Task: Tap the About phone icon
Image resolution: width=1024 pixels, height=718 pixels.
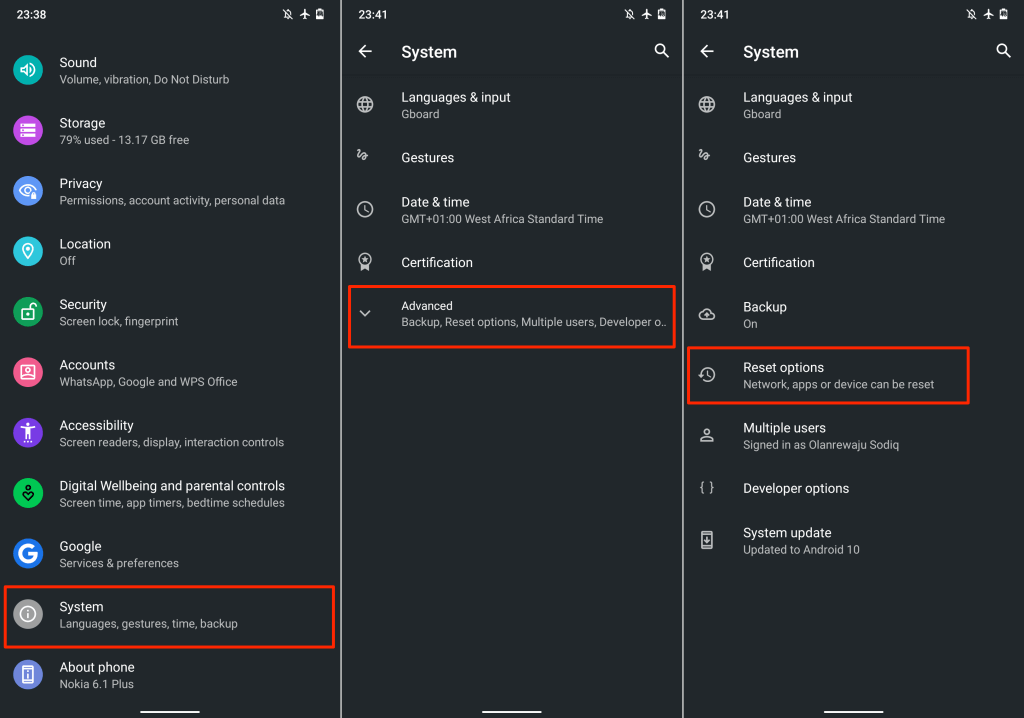Action: tap(28, 675)
